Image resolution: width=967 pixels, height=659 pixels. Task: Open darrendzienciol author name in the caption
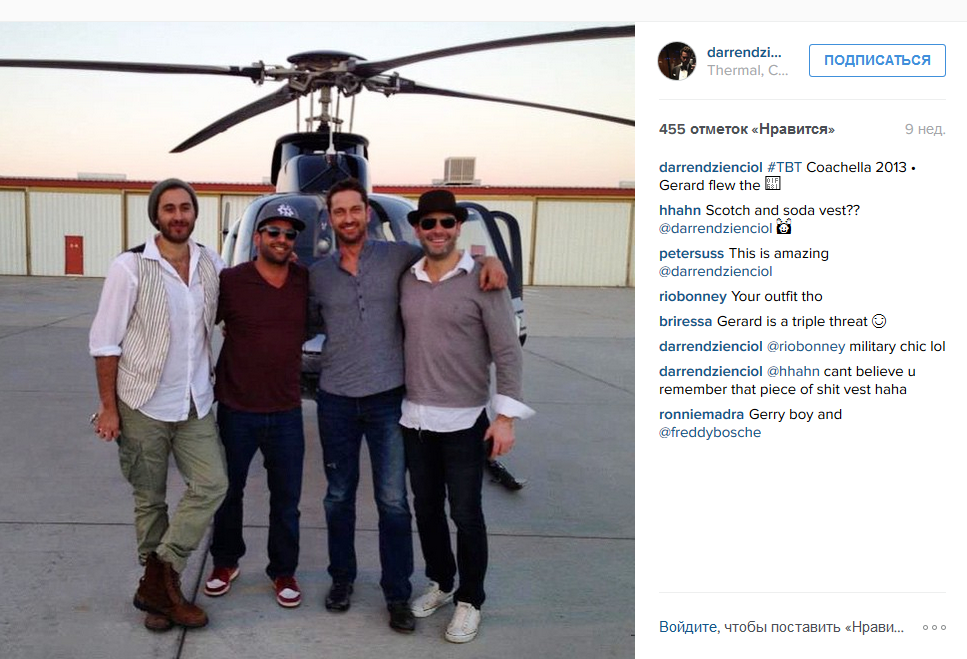(710, 167)
